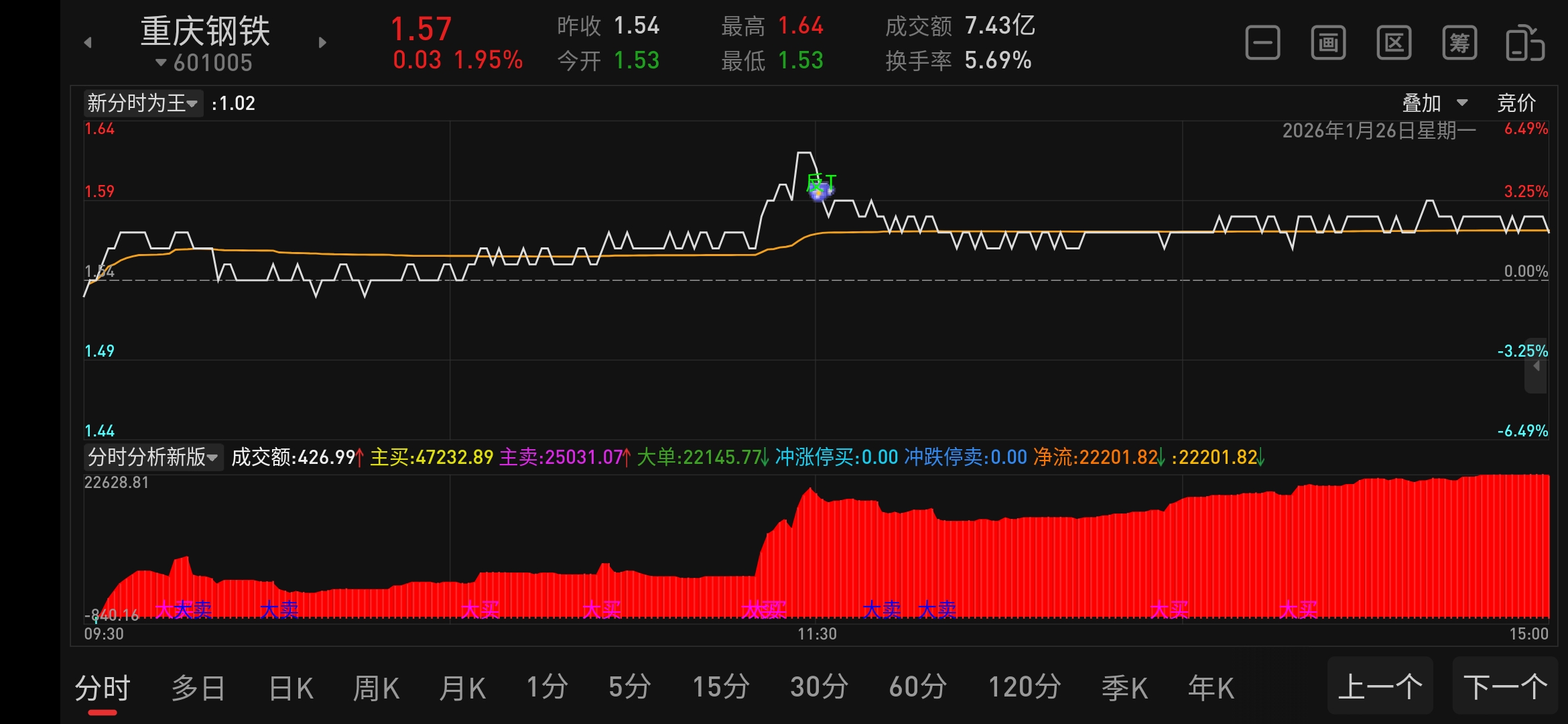Open the 新分时为王 indicator dropdown
Screen dimensions: 1568x724
(143, 103)
